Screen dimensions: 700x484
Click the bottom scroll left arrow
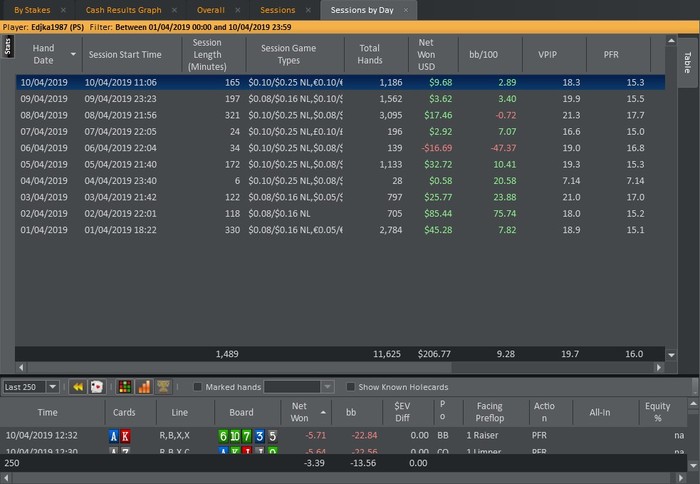coord(6,478)
